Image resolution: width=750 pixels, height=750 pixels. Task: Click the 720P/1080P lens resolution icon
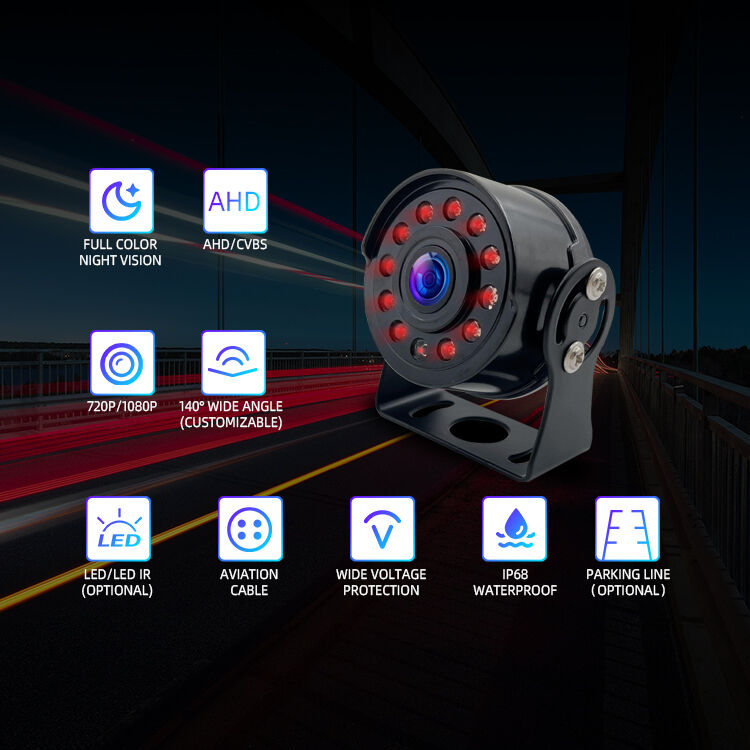click(x=122, y=363)
